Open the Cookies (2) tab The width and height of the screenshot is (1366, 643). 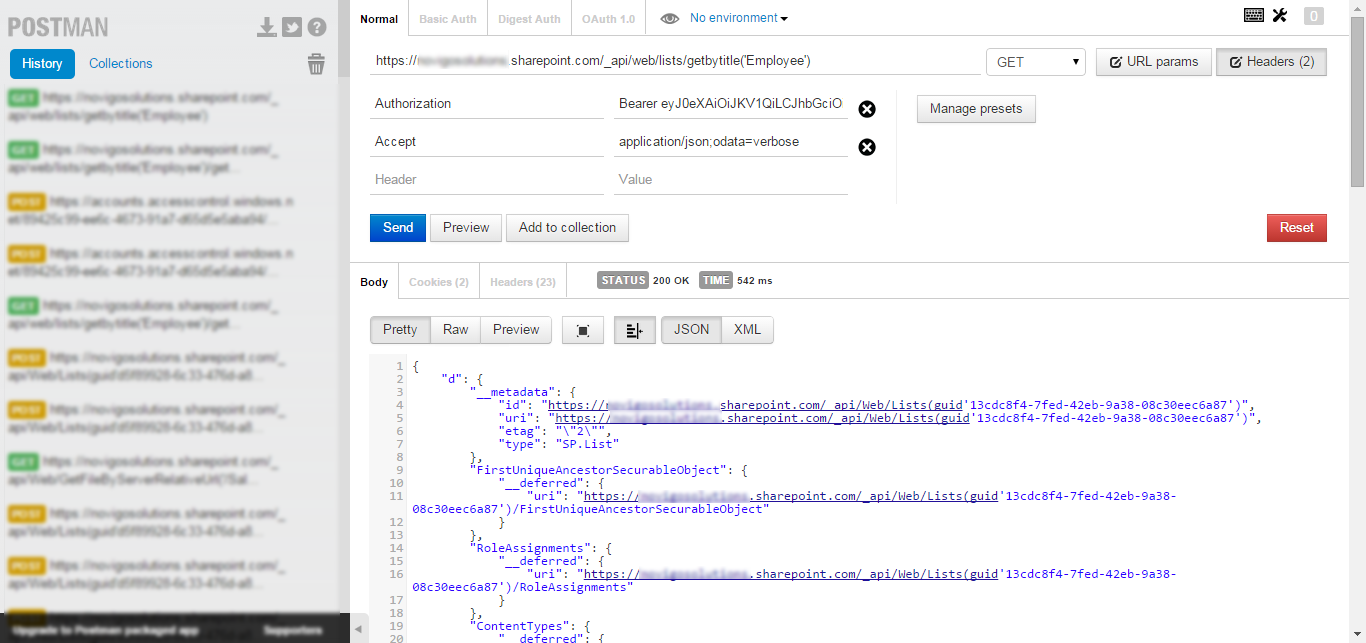(x=438, y=281)
